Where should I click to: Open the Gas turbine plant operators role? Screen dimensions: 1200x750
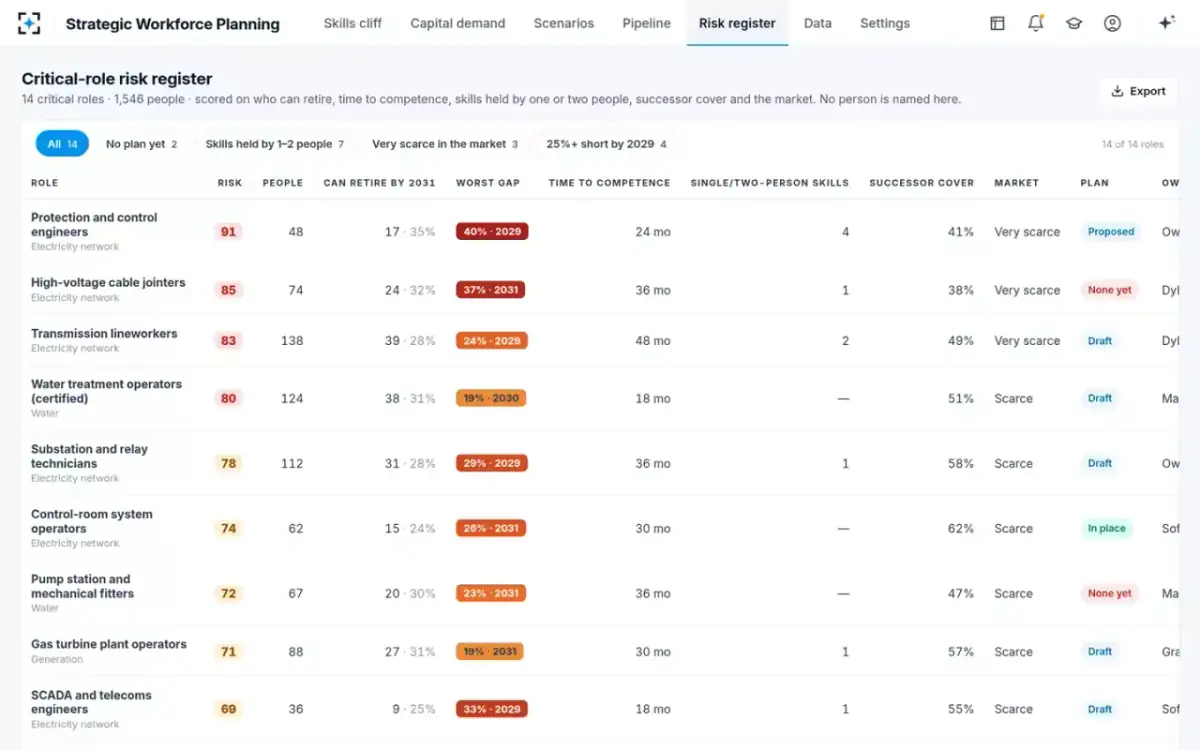click(109, 645)
